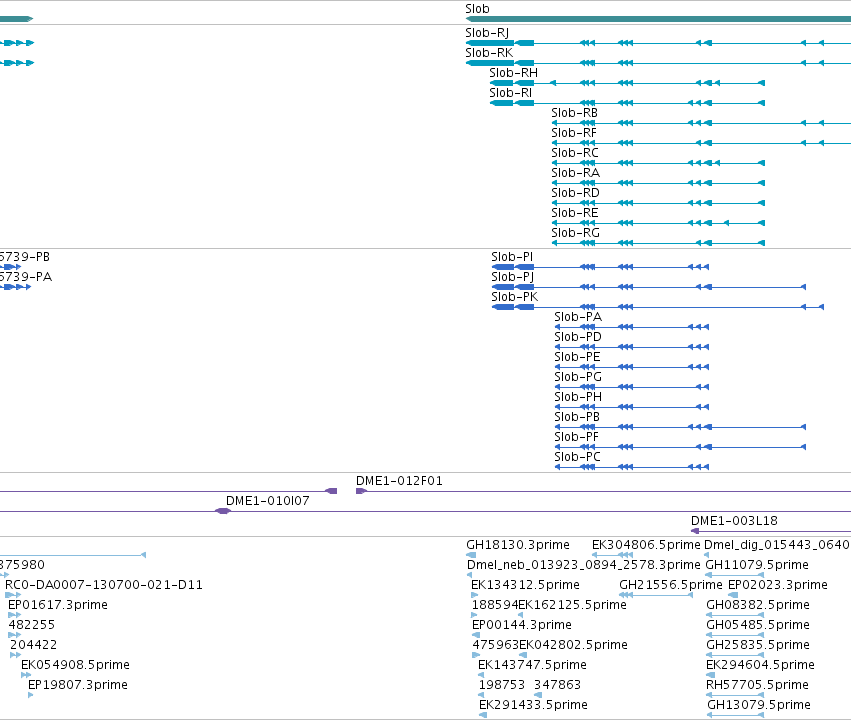The height and width of the screenshot is (720, 851).
Task: Select the Slob-RA transcript label
Action: point(575,173)
